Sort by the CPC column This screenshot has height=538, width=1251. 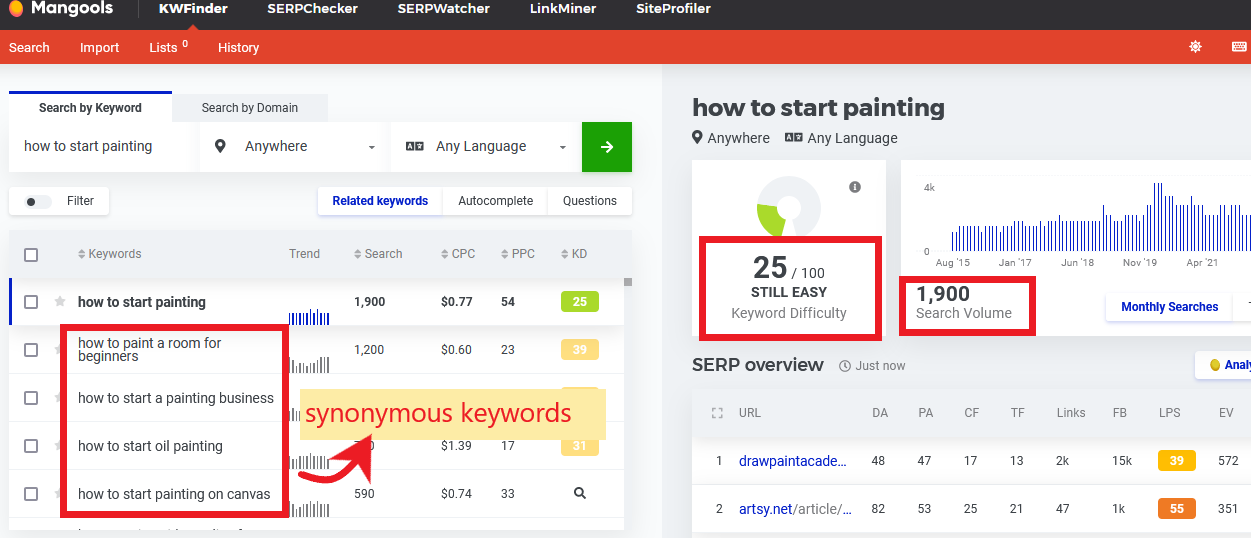coord(458,254)
